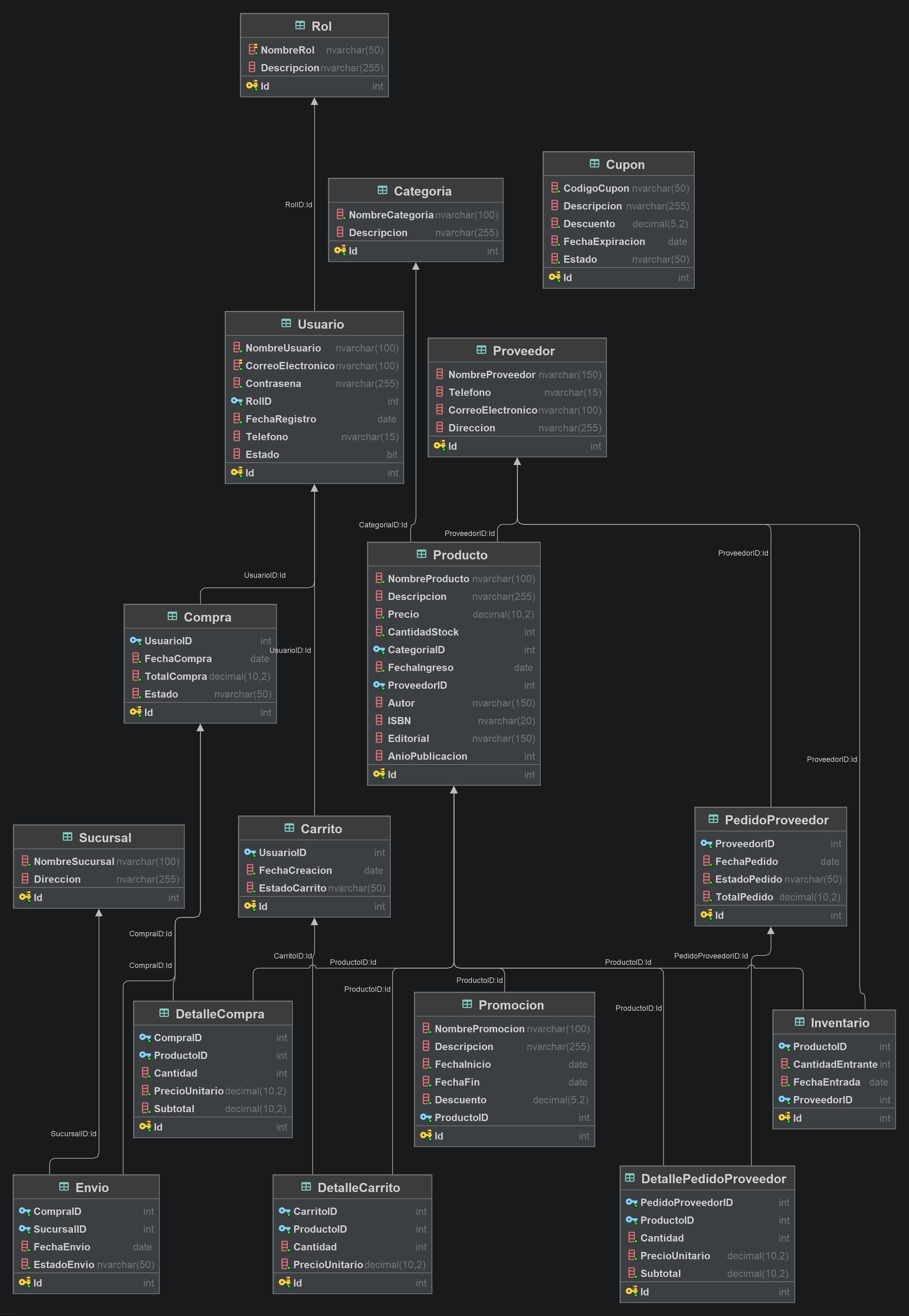Click the TotalPedido column in PedidoProveedor
Screen dimensions: 909x1316
click(771, 896)
